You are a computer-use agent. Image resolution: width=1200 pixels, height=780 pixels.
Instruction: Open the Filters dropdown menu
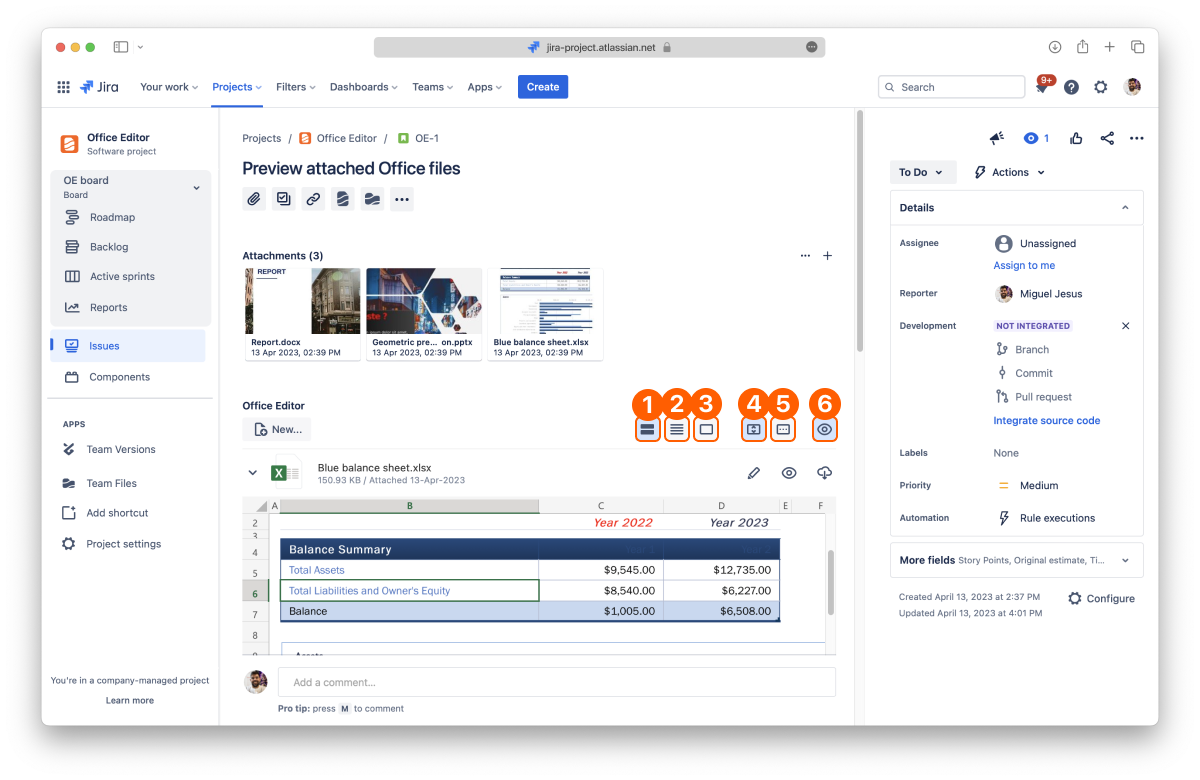pyautogui.click(x=295, y=87)
